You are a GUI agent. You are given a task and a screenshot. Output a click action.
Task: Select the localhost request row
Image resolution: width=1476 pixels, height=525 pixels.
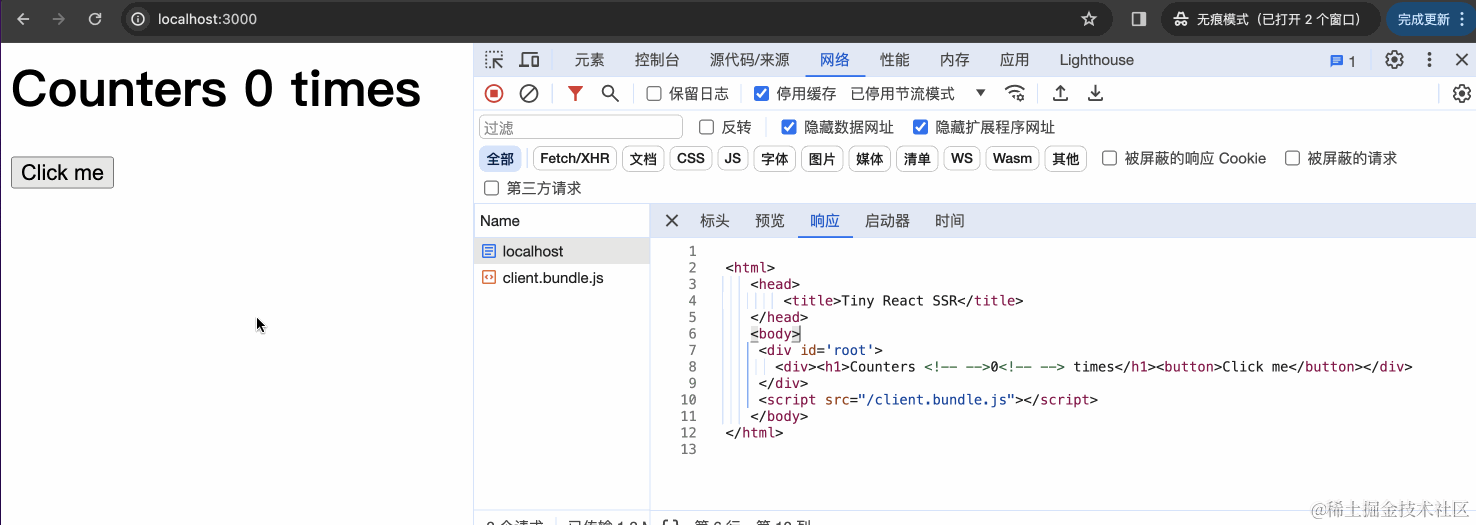point(561,251)
